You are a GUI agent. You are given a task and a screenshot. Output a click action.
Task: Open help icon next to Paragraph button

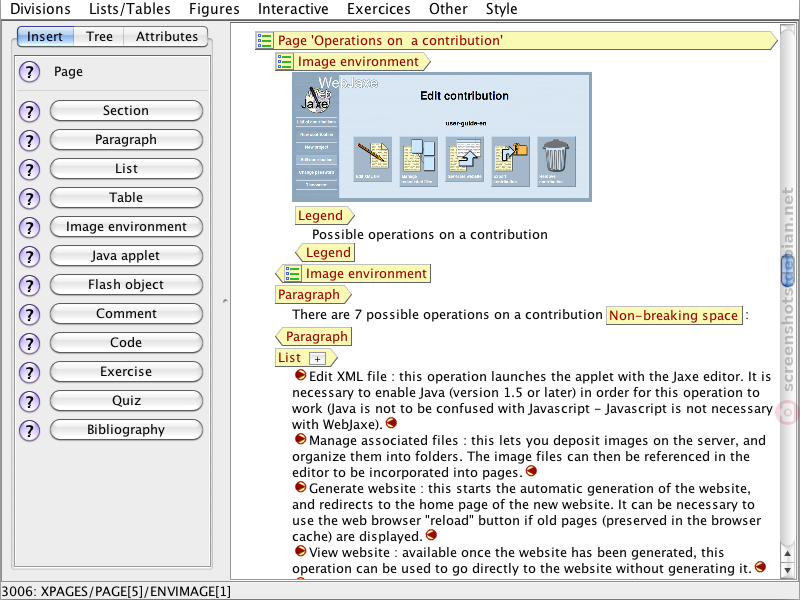pos(30,140)
